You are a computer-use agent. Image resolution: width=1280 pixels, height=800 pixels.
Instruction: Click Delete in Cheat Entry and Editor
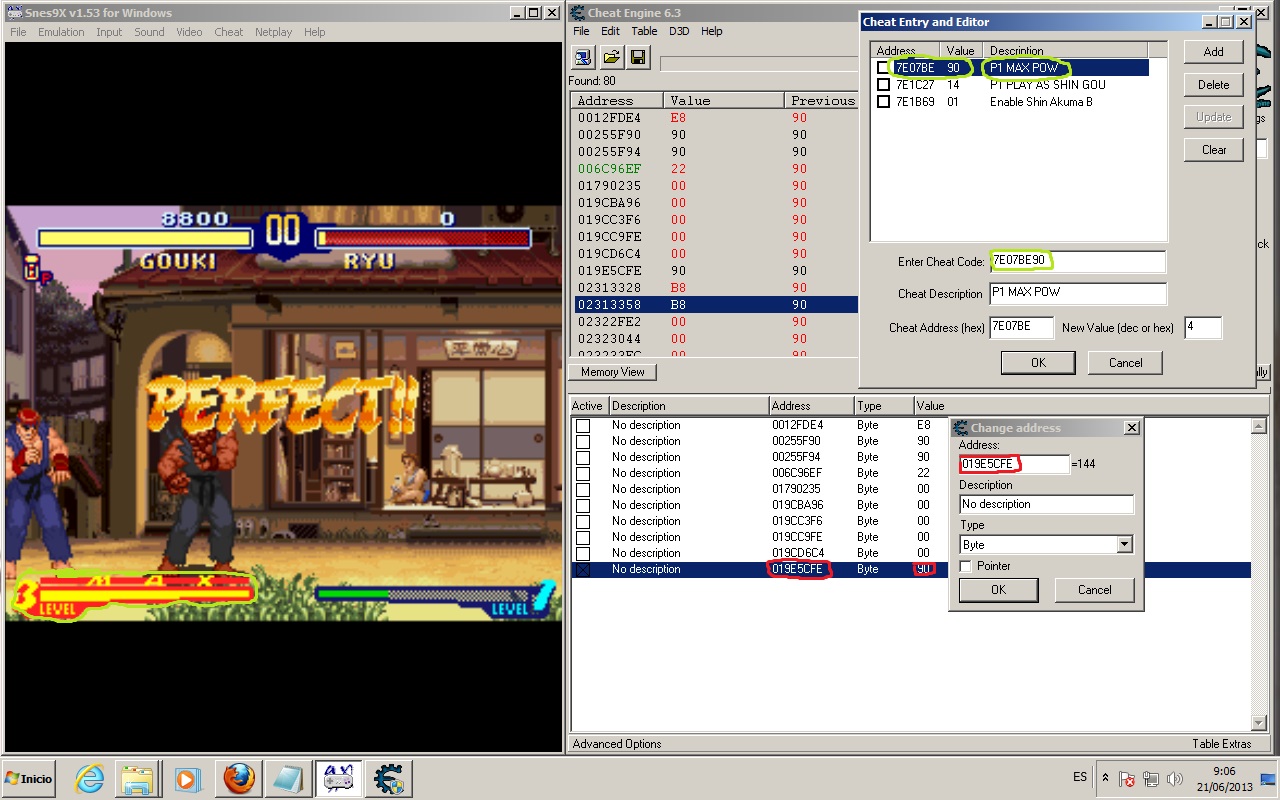click(1213, 85)
